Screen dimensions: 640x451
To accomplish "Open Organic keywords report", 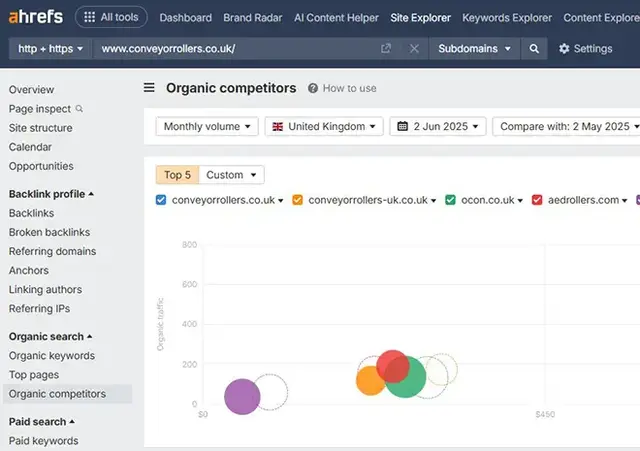I will [x=52, y=355].
